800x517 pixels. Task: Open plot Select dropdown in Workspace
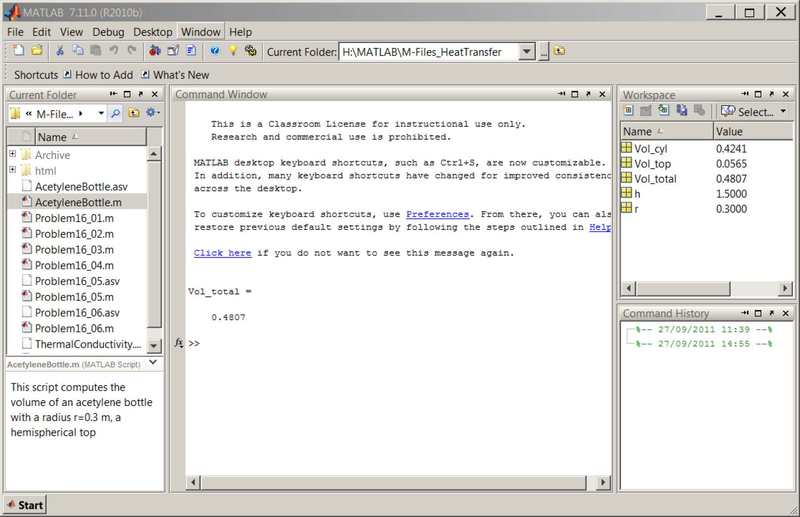(754, 111)
